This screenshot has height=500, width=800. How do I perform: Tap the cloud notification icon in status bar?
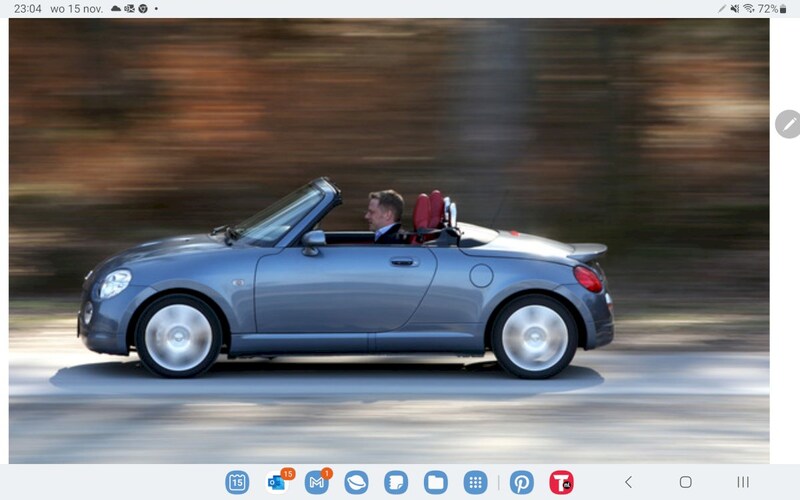(116, 9)
